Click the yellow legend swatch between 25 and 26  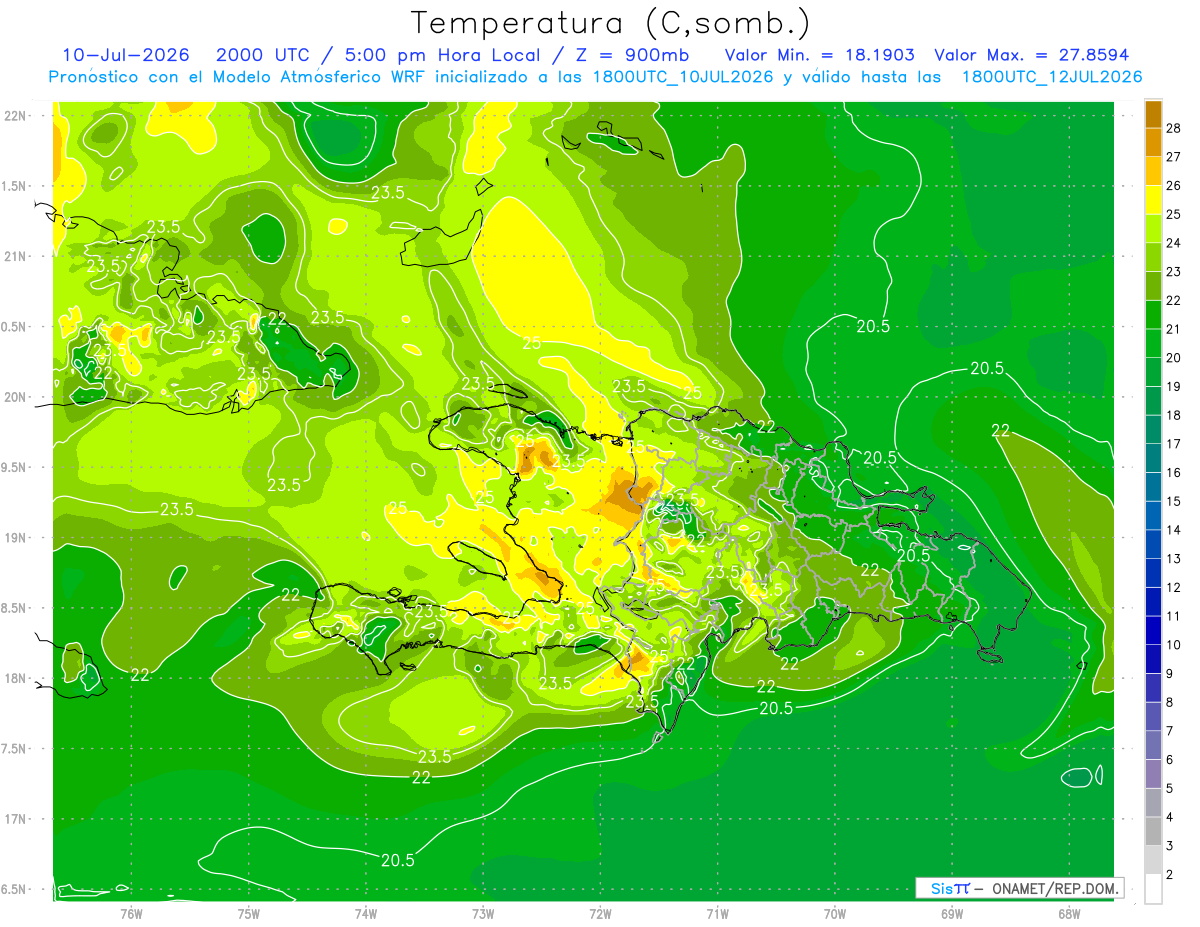coord(1153,200)
